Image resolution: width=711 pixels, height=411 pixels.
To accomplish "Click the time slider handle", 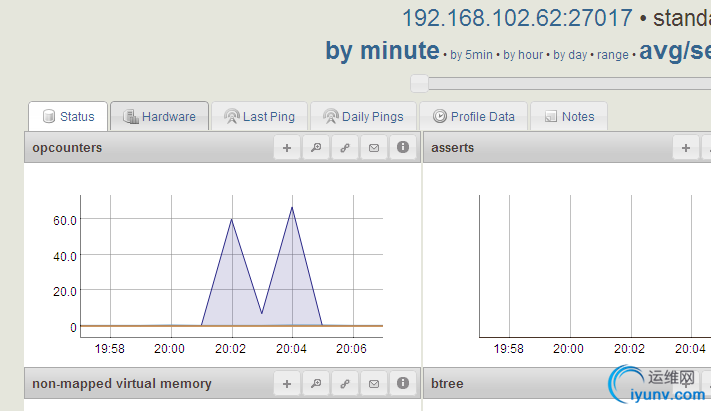I will pyautogui.click(x=419, y=83).
